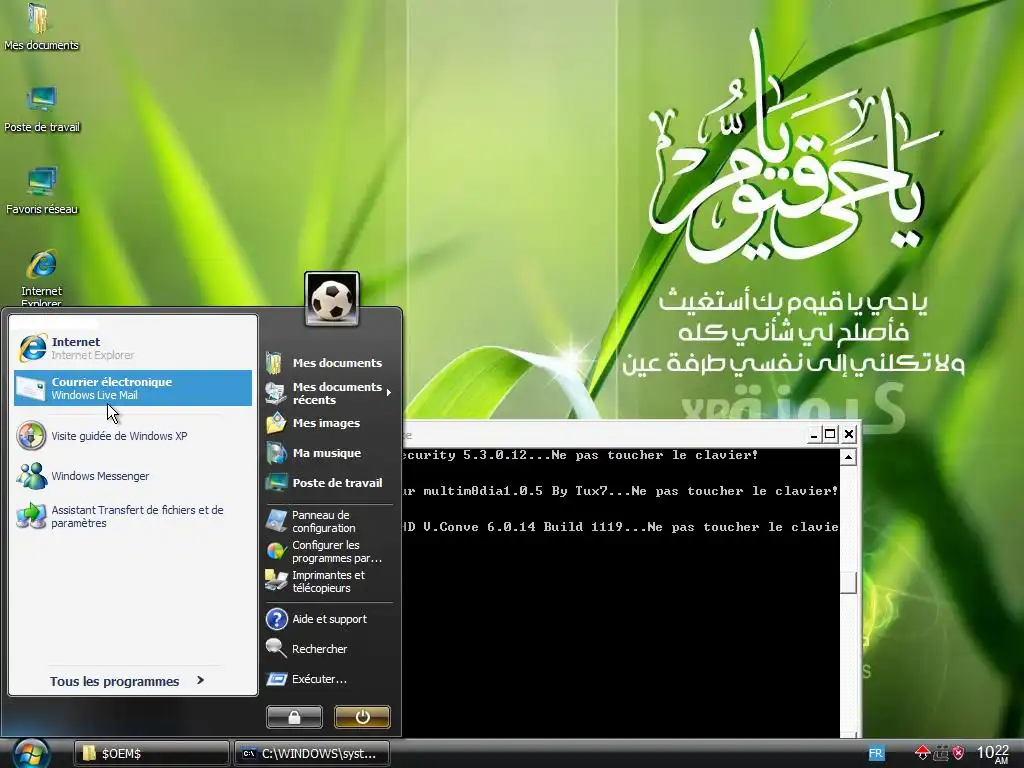Open Mes documents in Start menu right pane
The width and height of the screenshot is (1024, 768).
[x=328, y=362]
